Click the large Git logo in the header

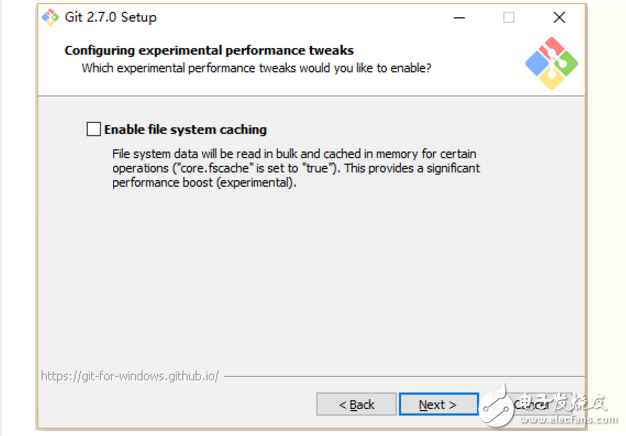click(550, 64)
